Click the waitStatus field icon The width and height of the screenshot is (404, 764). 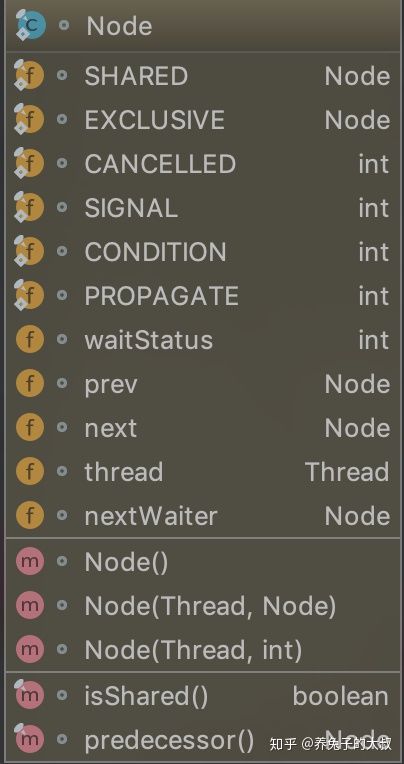[30, 340]
